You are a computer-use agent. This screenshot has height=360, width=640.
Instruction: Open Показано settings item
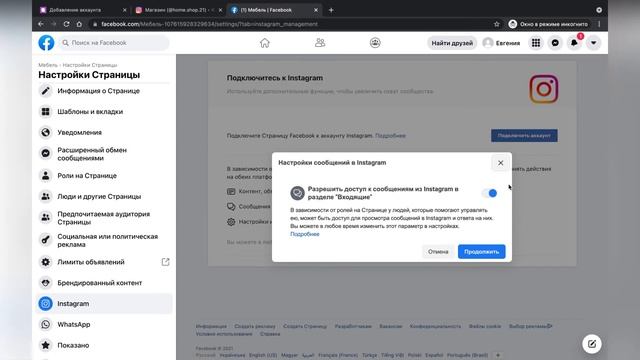(x=104, y=345)
